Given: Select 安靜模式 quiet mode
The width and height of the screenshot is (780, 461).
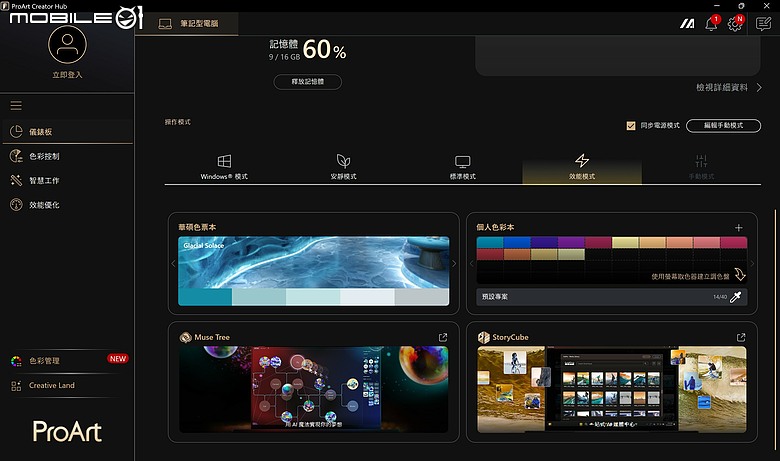Looking at the screenshot, I should tap(343, 168).
